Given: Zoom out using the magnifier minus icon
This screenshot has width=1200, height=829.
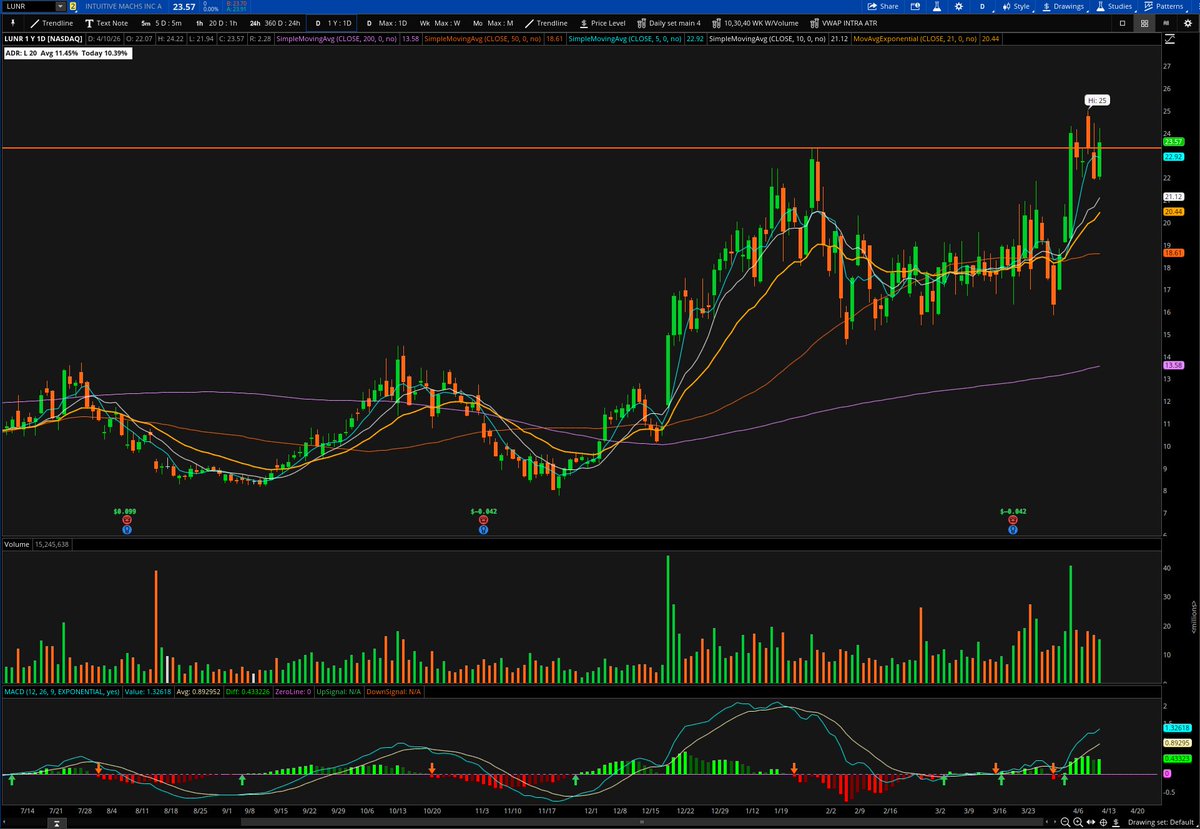Looking at the screenshot, I should [1065, 822].
